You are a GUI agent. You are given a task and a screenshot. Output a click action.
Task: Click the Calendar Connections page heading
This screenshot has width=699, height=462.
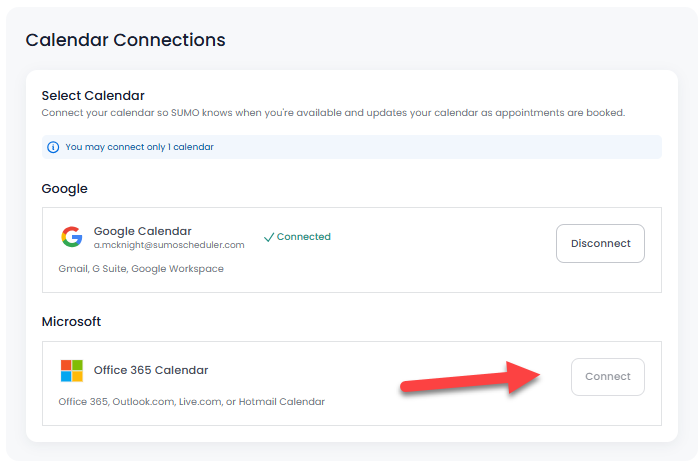125,40
